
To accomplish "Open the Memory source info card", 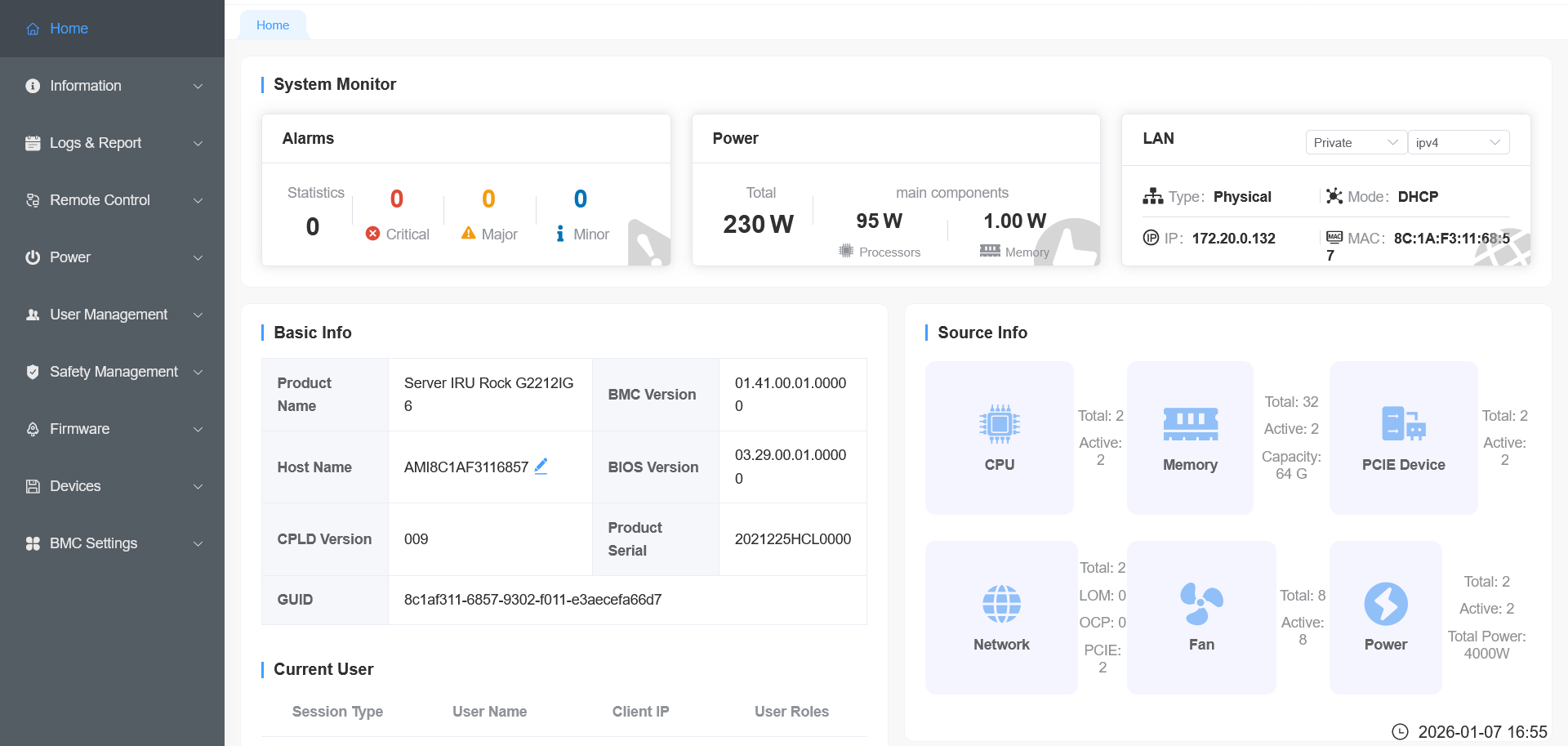I will click(x=1190, y=438).
